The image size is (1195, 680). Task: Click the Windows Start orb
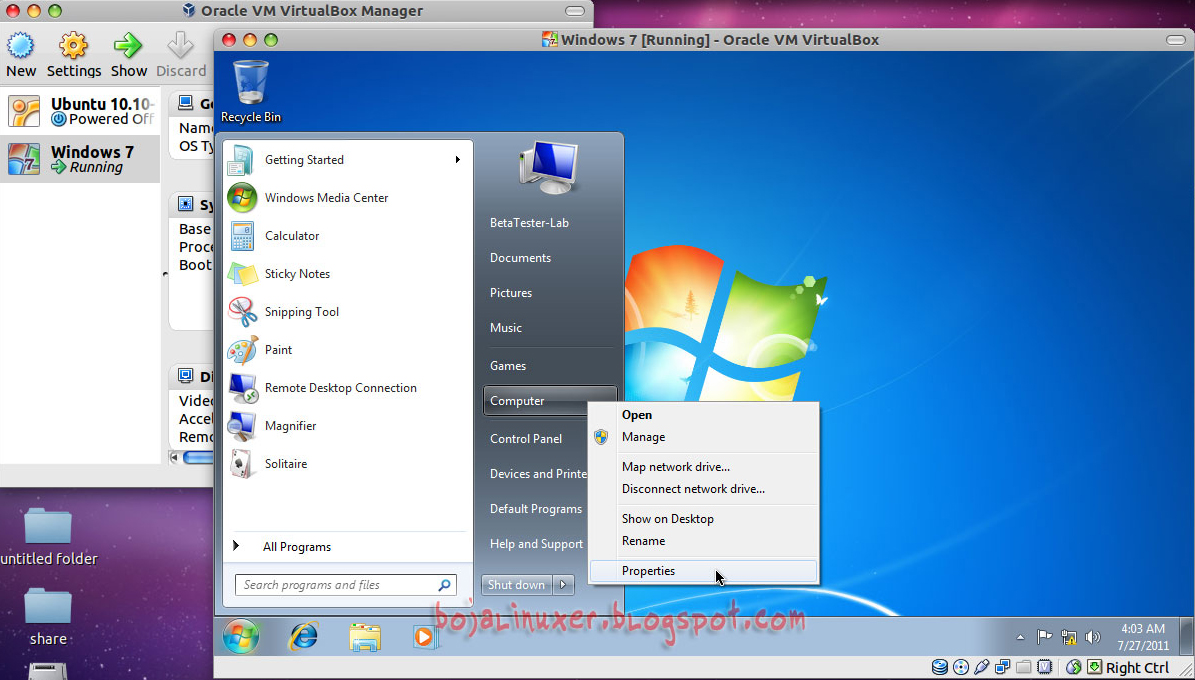point(241,637)
